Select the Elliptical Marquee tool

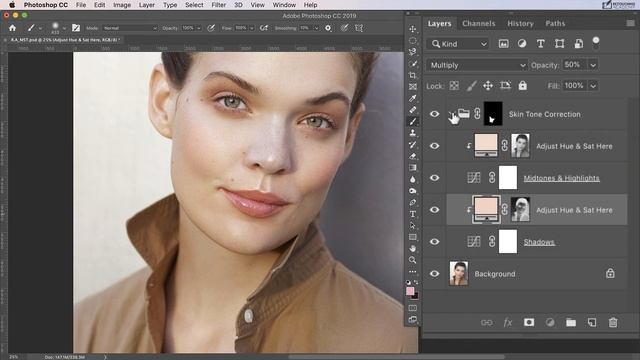pyautogui.click(x=413, y=40)
